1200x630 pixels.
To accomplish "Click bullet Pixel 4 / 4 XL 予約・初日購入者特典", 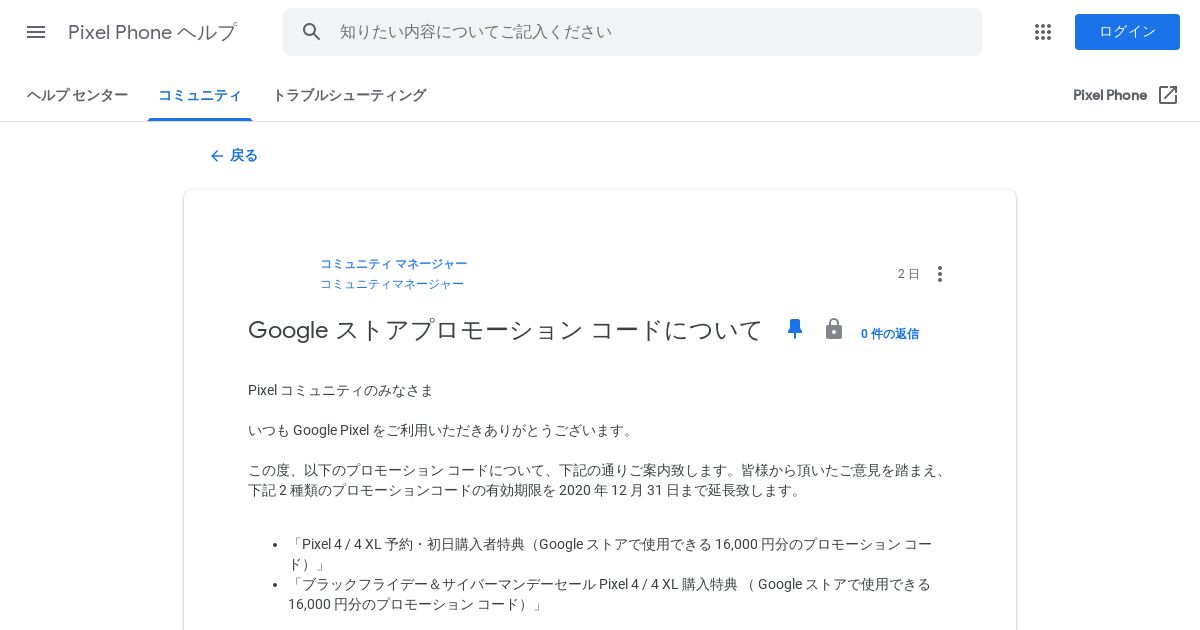I will pyautogui.click(x=610, y=554).
